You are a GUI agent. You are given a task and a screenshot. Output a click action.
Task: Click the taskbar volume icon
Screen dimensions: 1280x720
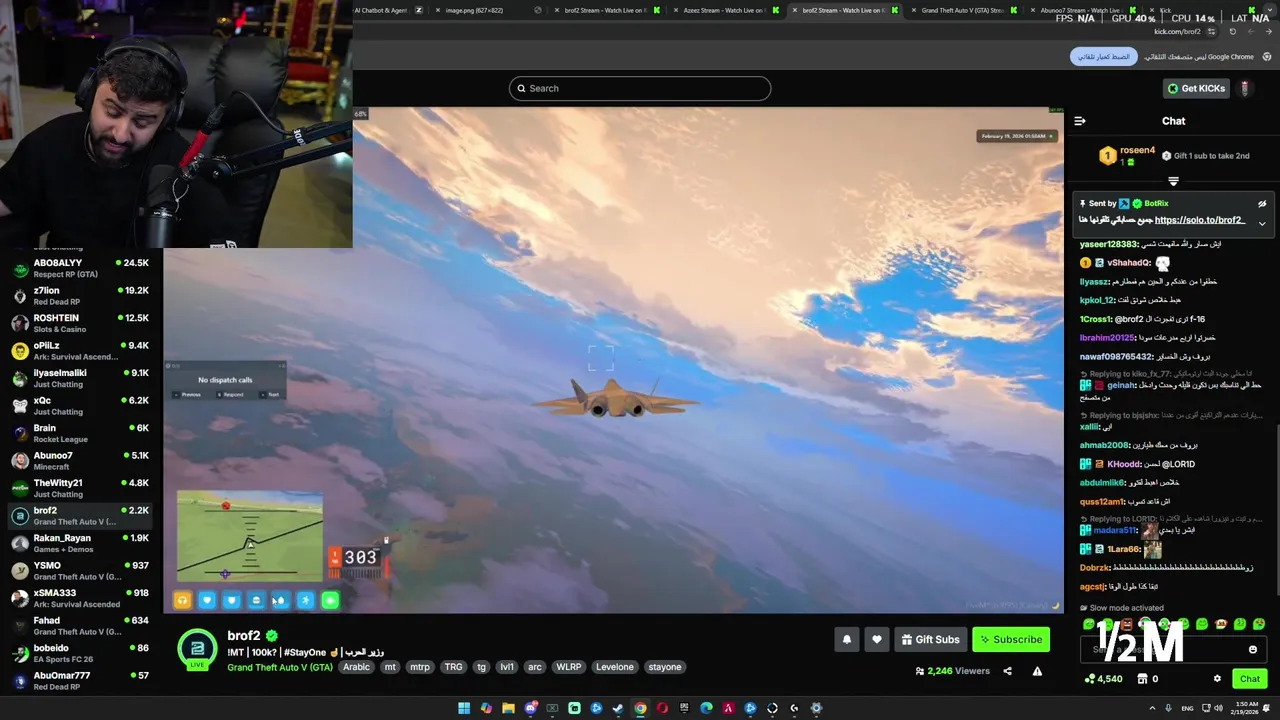pos(1218,708)
